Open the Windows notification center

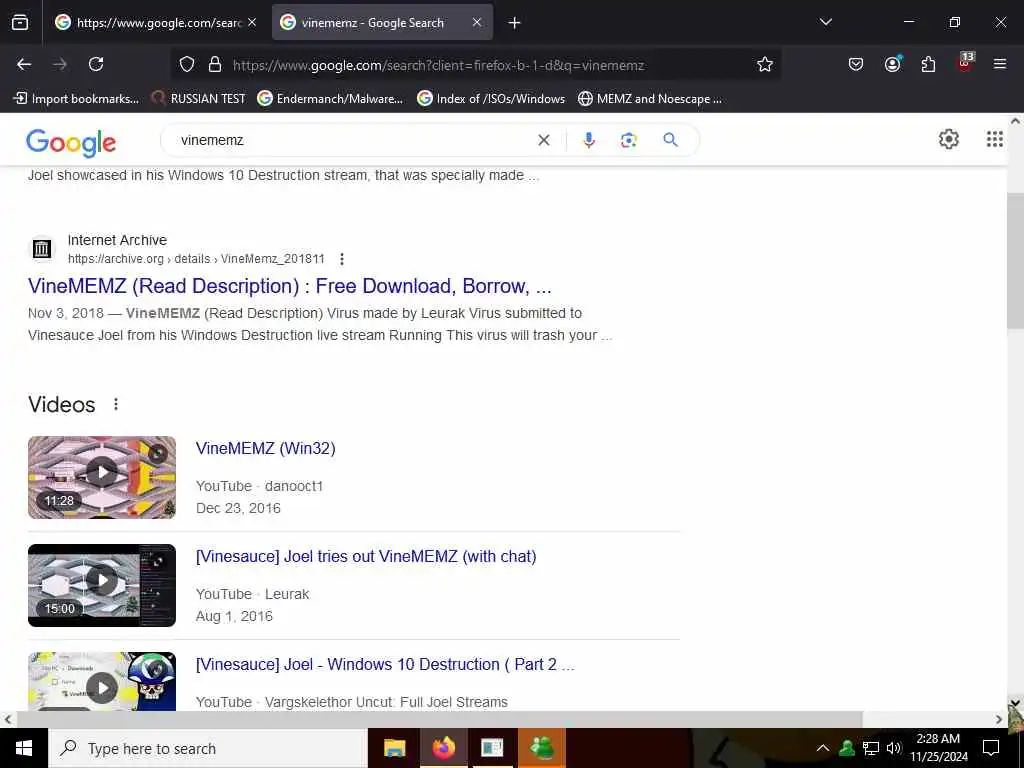tap(991, 748)
